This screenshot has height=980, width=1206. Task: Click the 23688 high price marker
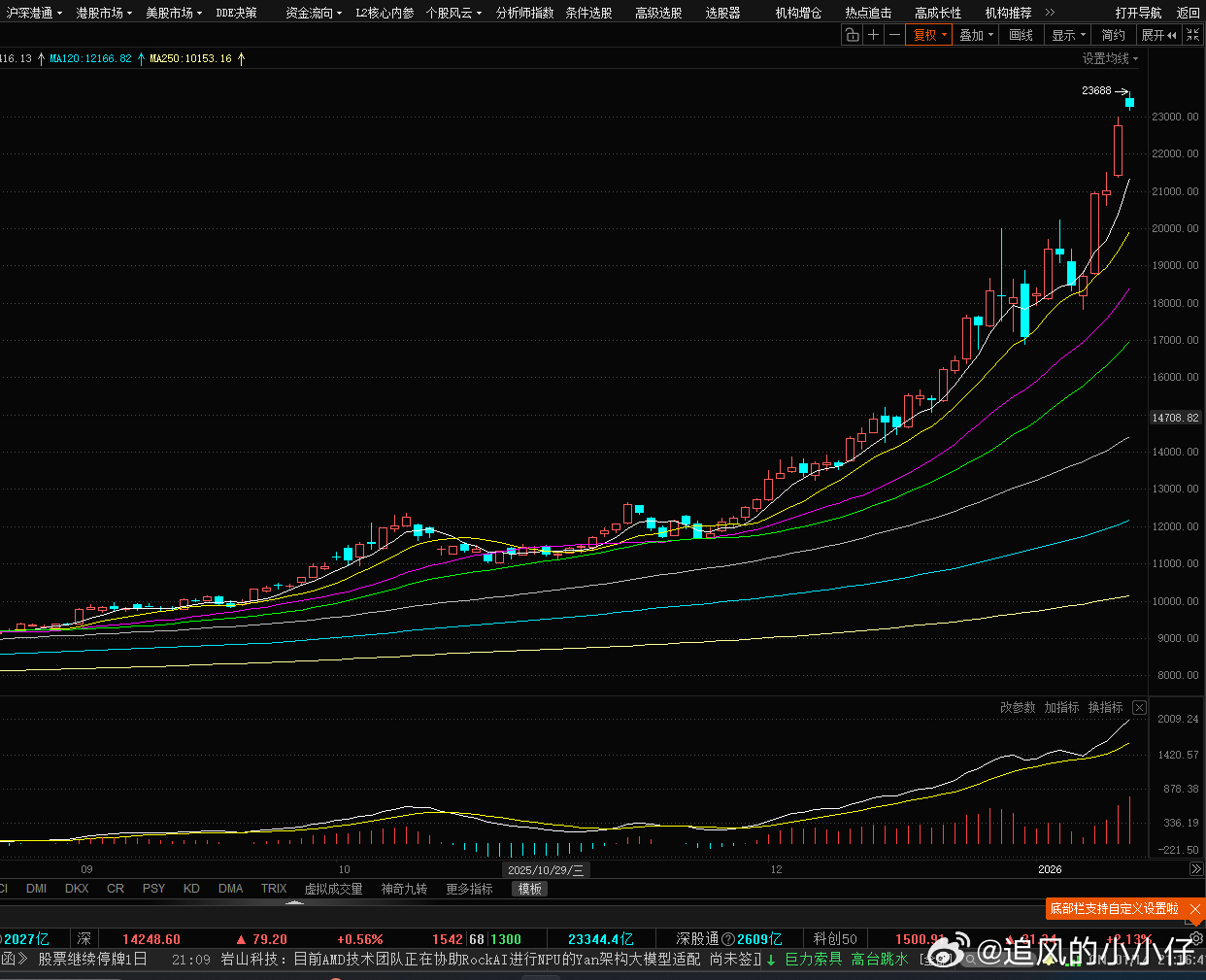[x=1096, y=90]
